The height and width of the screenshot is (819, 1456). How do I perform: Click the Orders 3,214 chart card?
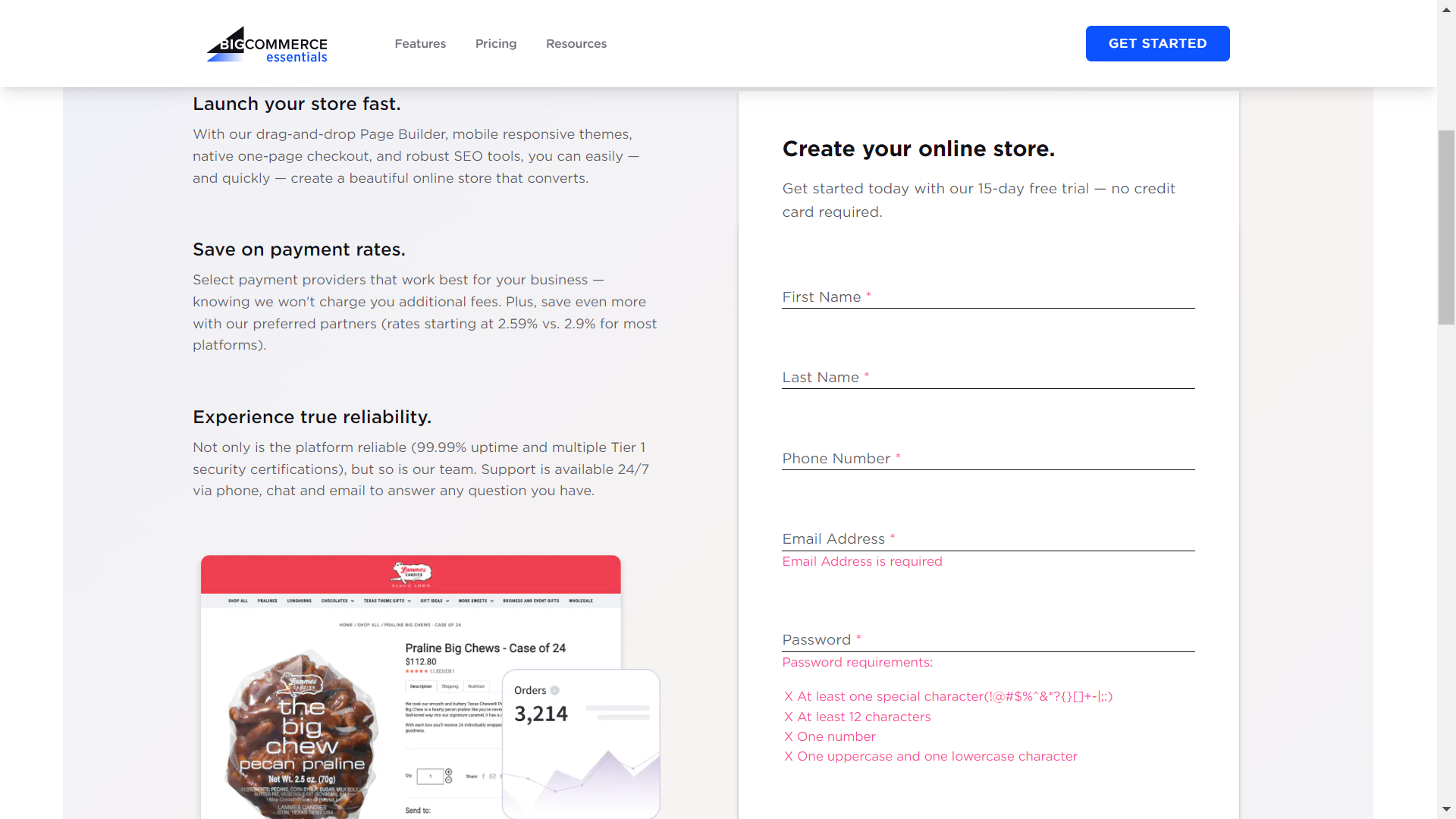point(581,743)
